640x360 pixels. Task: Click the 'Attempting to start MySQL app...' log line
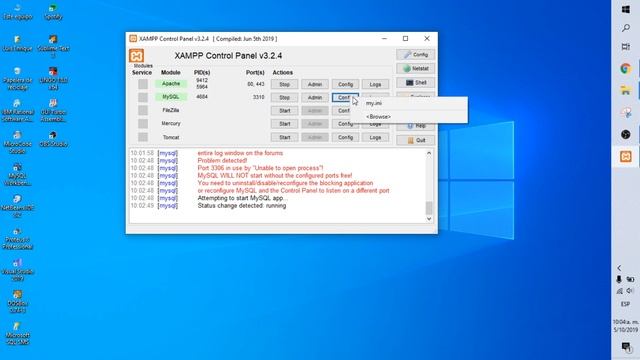coord(242,198)
